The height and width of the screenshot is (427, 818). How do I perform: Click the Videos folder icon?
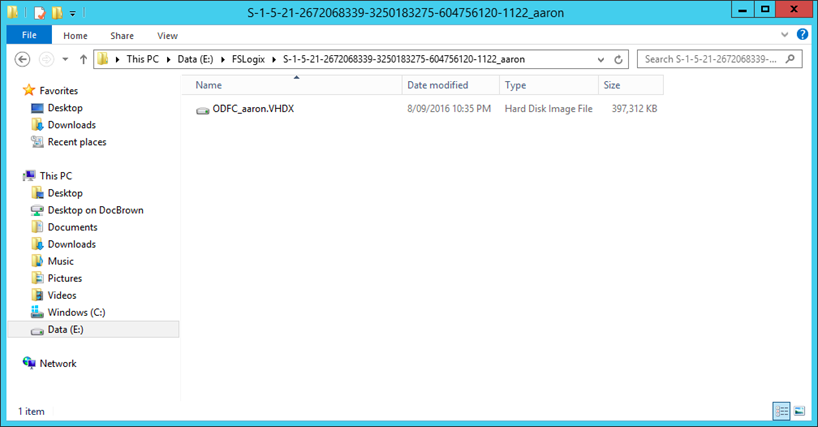tap(37, 295)
